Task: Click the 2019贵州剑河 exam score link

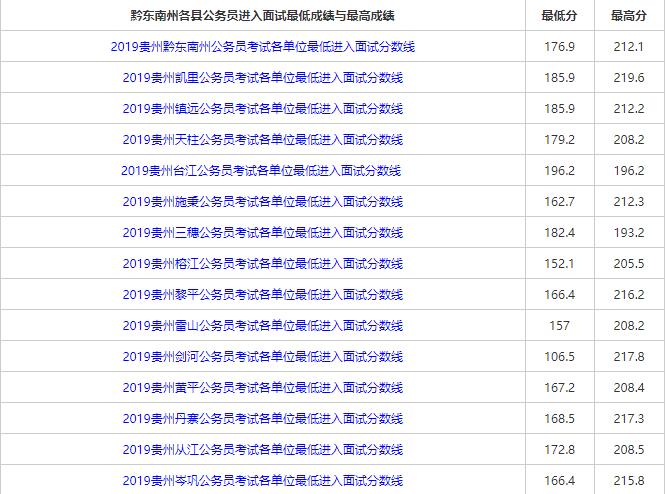Action: (262, 357)
